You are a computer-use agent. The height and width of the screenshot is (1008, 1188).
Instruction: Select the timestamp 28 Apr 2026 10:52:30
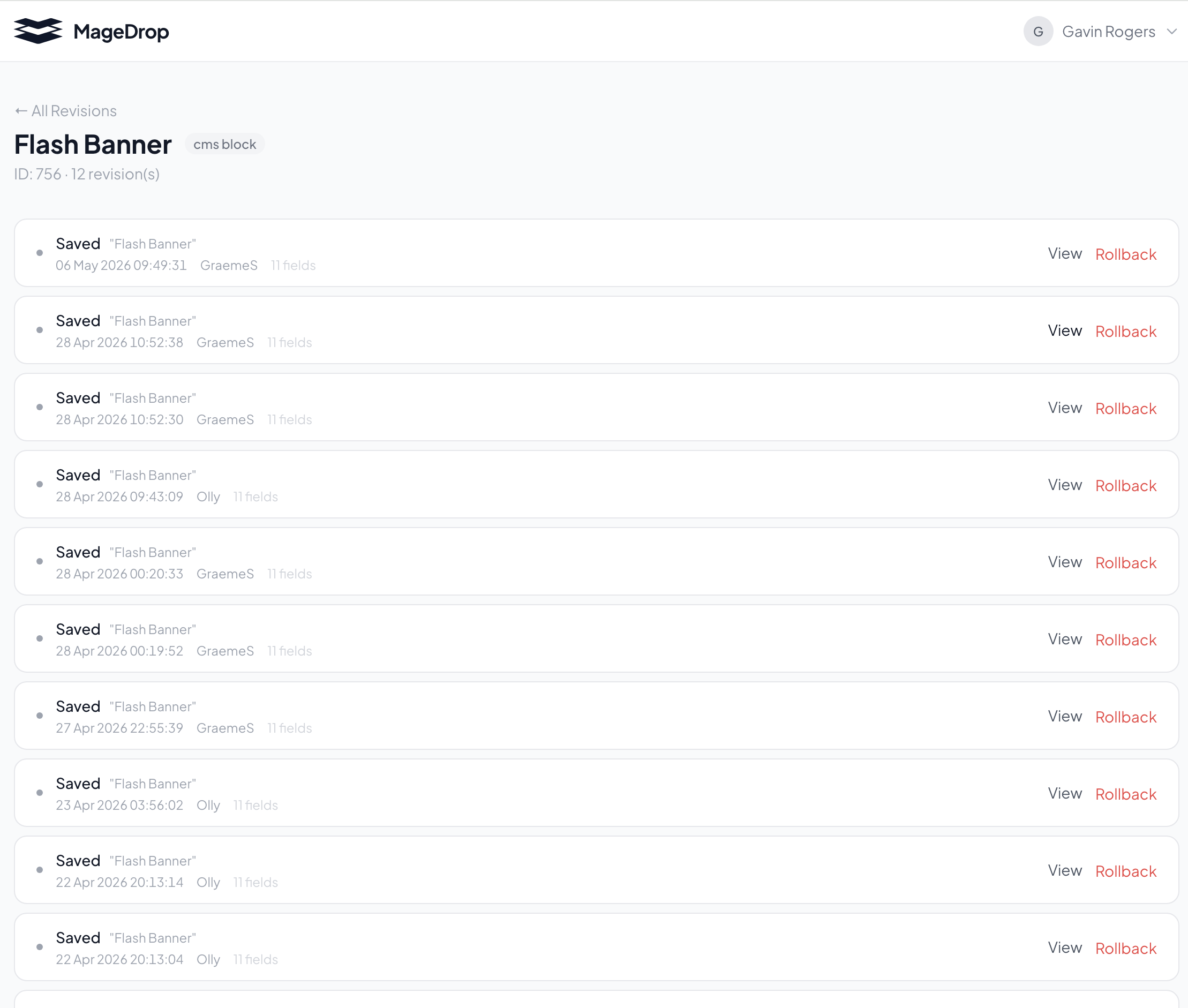click(x=119, y=420)
